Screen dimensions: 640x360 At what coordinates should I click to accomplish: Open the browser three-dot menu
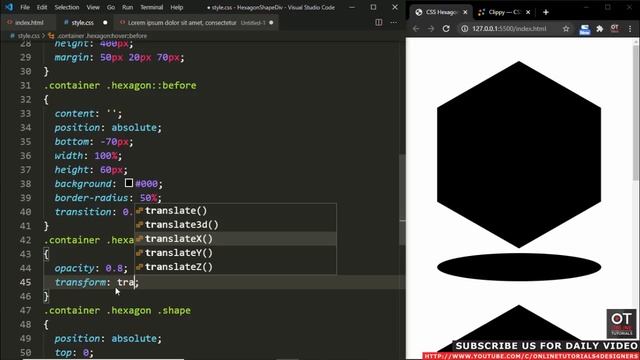(630, 29)
